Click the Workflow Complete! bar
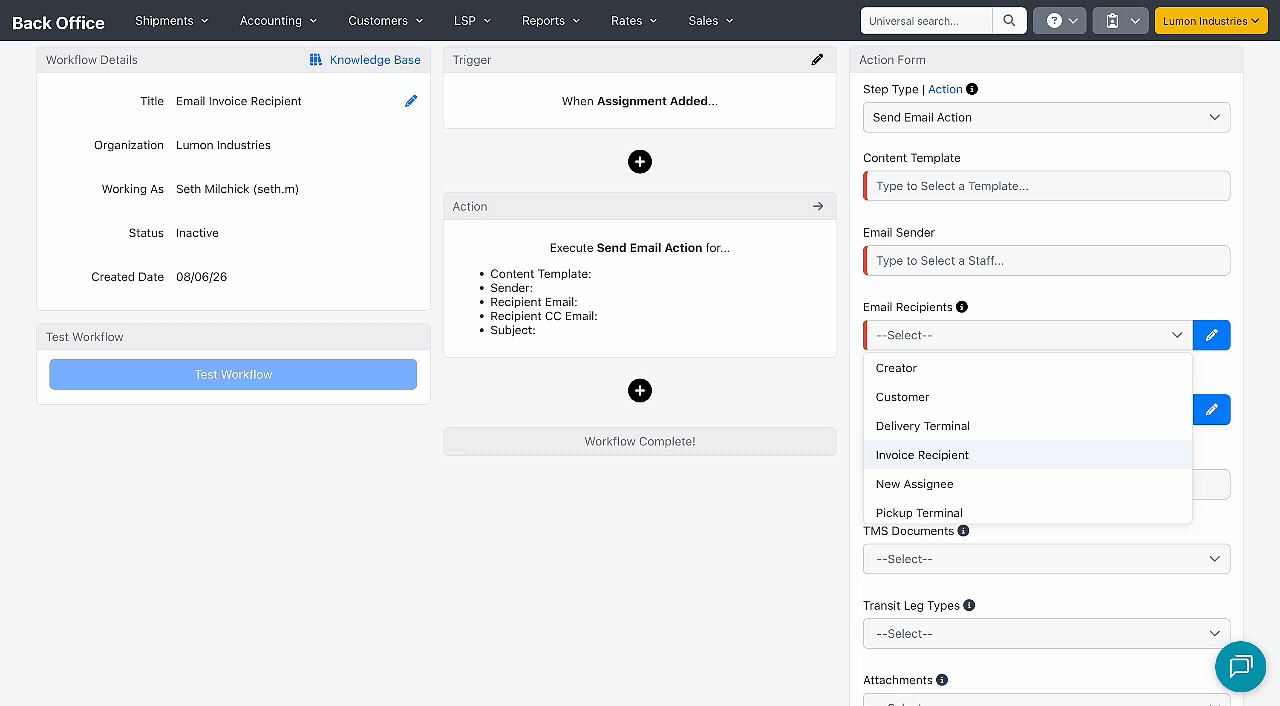Screen dimensions: 1280x706 click(640, 441)
